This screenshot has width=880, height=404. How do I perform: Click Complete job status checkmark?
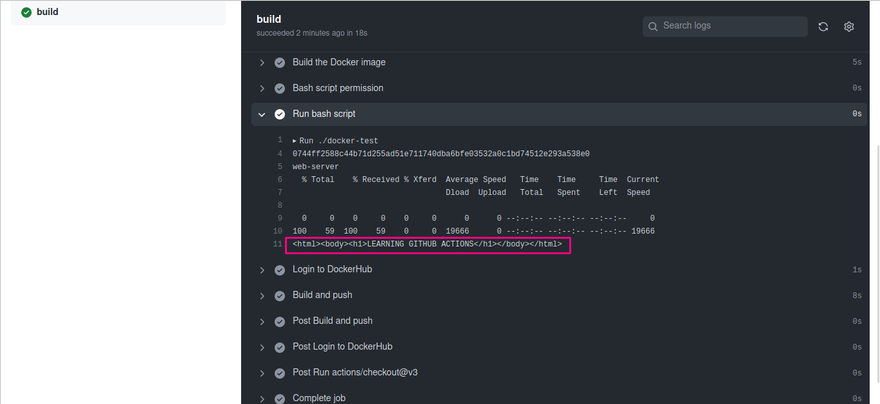point(279,399)
